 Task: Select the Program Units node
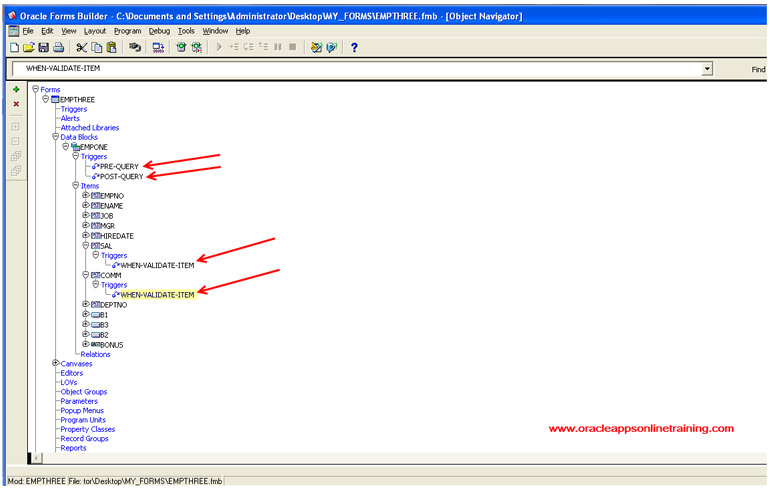click(x=83, y=420)
